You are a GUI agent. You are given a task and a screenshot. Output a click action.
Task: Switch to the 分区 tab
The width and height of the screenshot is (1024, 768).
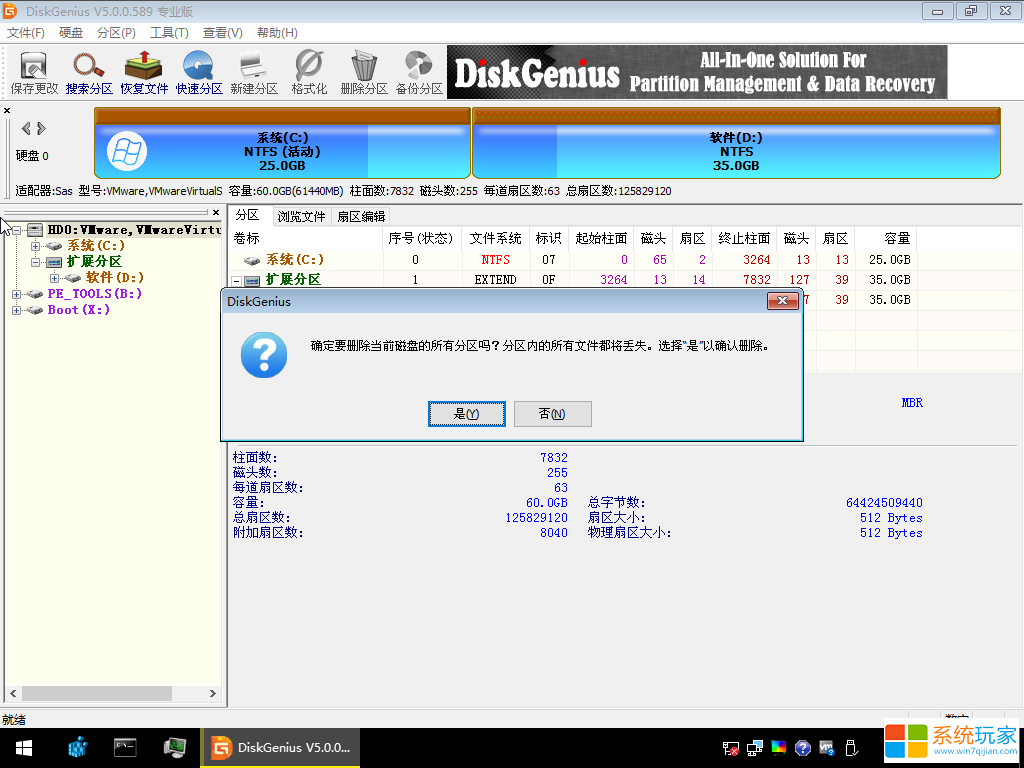[248, 216]
